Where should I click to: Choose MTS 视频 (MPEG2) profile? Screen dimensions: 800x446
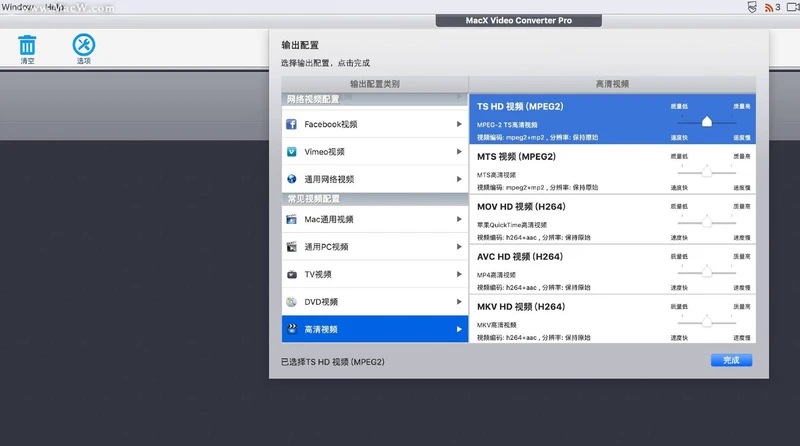point(612,169)
